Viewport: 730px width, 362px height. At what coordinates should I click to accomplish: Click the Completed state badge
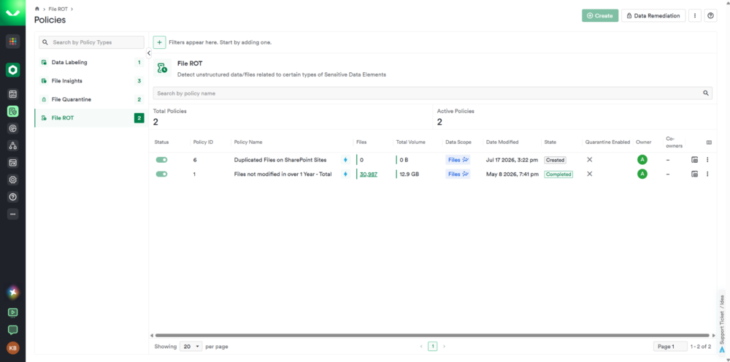559,174
